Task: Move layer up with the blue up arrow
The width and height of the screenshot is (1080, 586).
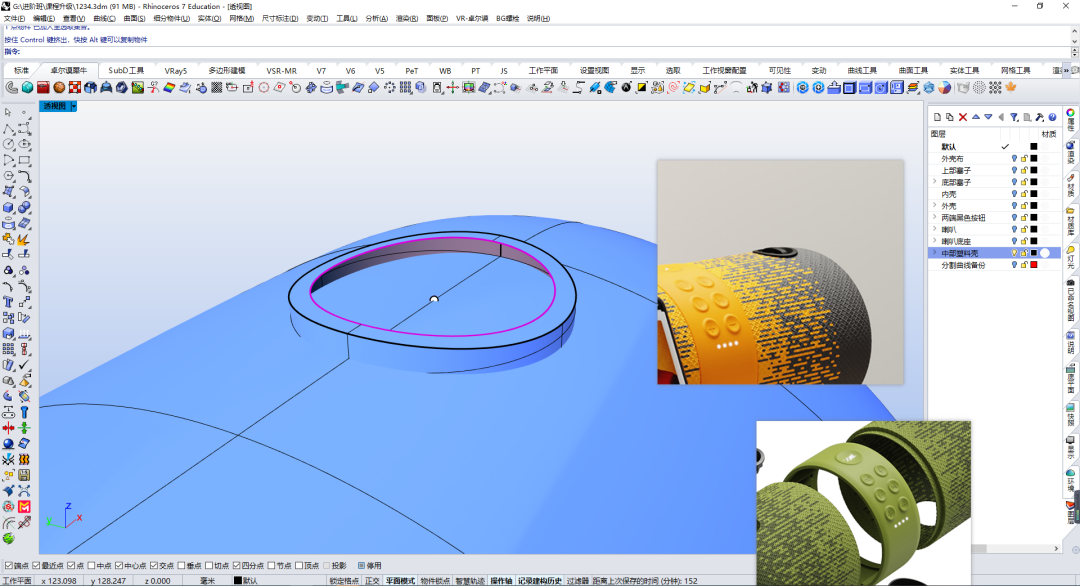Action: point(975,117)
